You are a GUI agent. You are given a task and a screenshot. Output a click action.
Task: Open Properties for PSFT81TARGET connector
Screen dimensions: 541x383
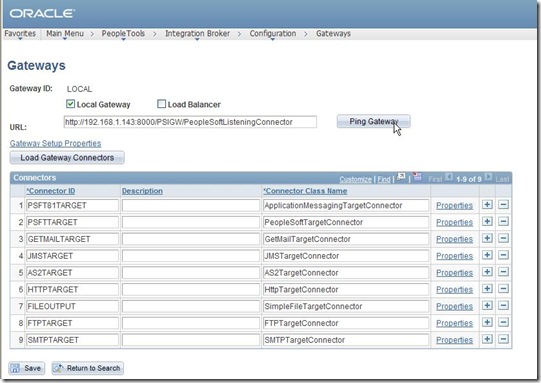454,206
